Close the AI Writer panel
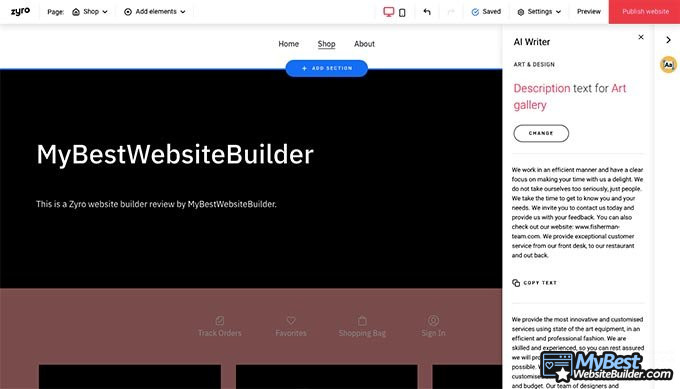 coord(641,37)
